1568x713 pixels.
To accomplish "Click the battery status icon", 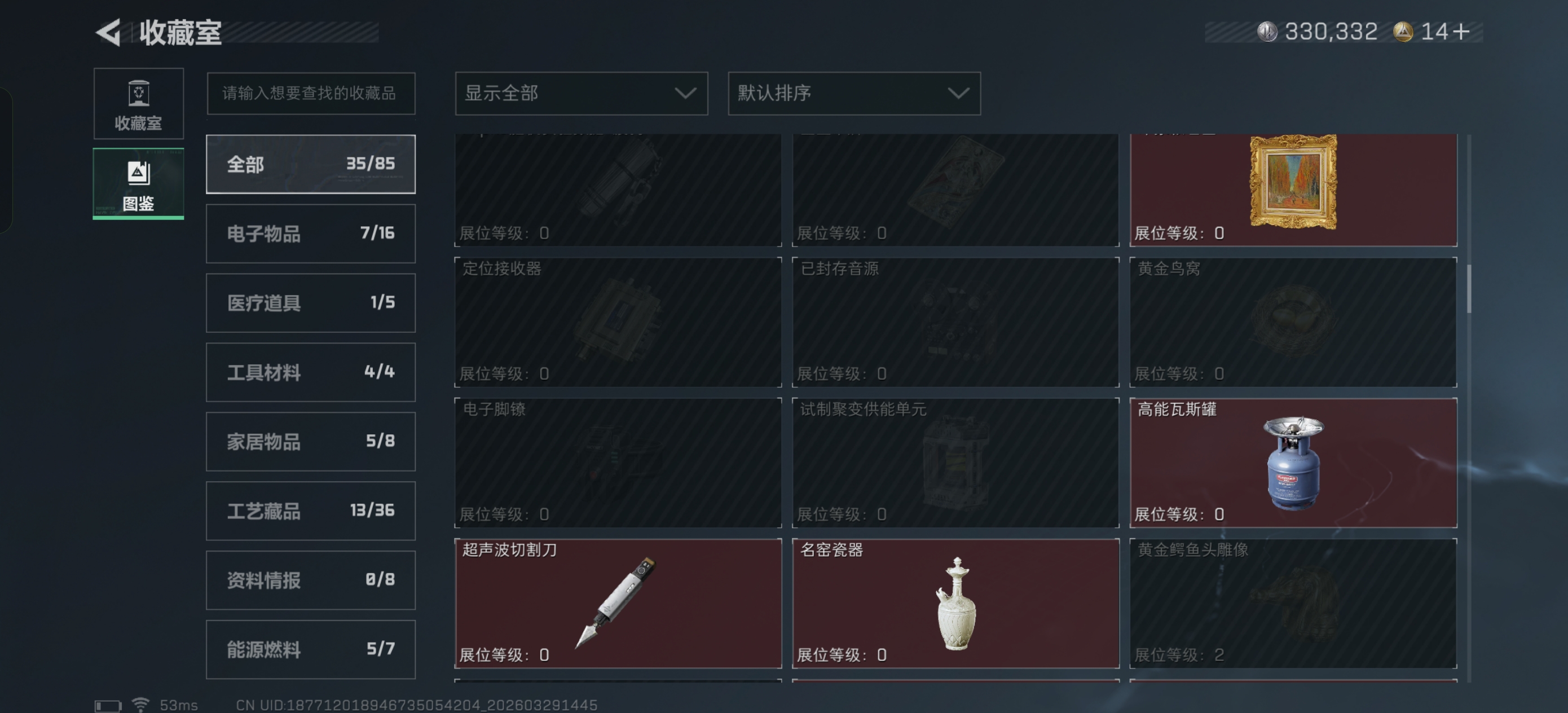I will pos(108,706).
